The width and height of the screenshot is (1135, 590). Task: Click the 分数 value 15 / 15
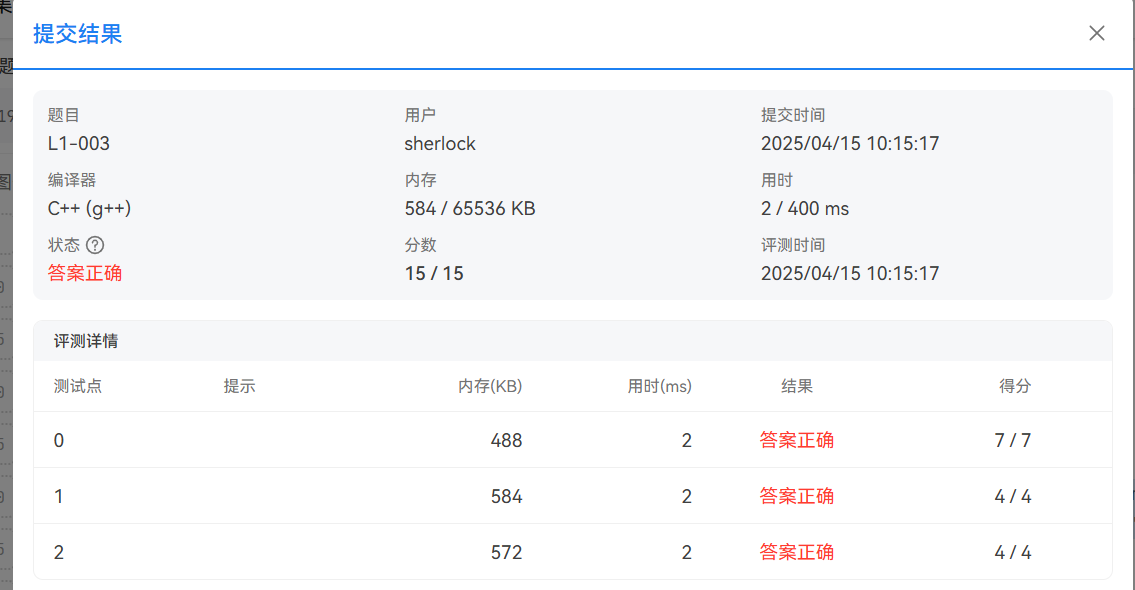(x=433, y=273)
